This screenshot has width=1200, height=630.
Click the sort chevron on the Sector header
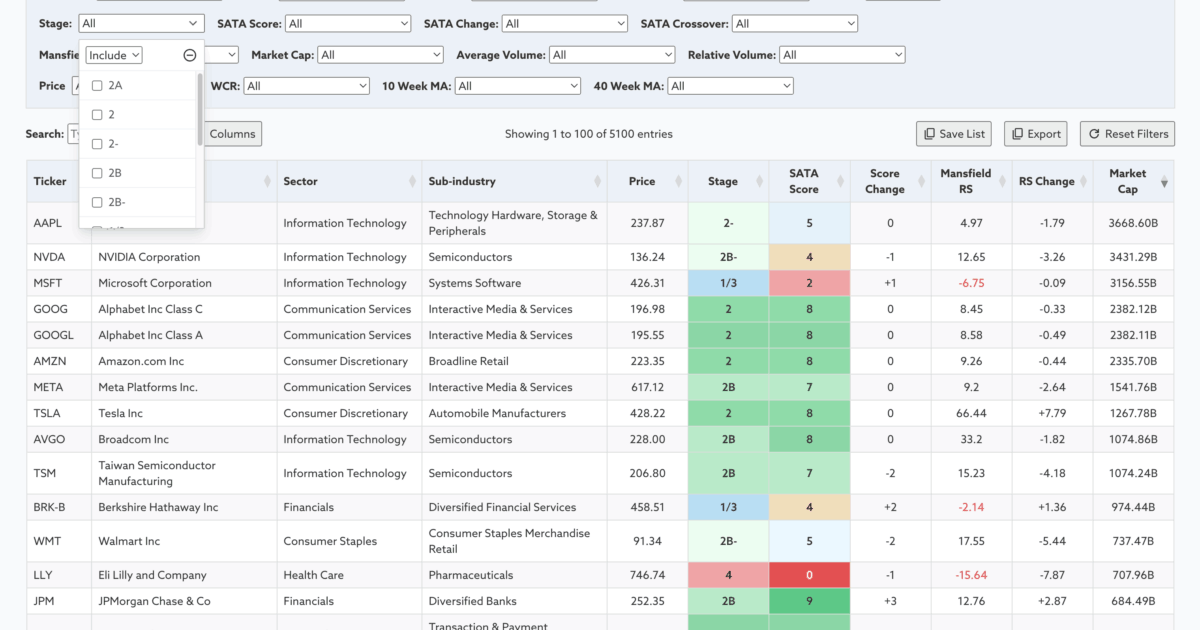pos(413,182)
